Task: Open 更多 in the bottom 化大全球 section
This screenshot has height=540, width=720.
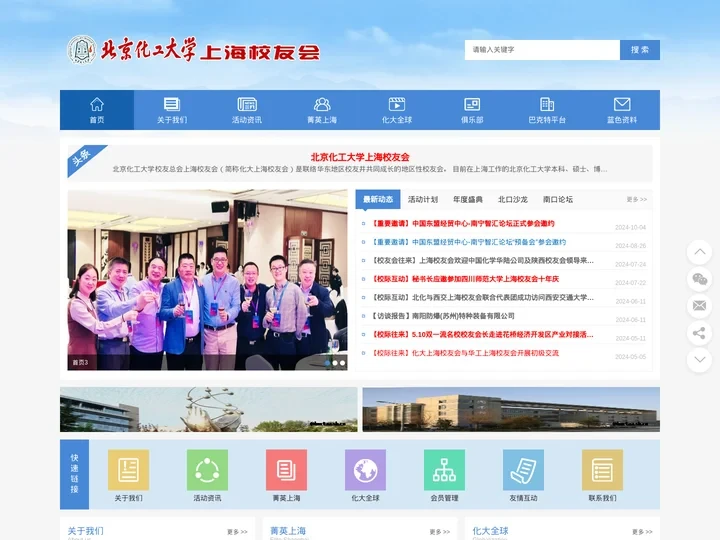Action: (x=642, y=532)
